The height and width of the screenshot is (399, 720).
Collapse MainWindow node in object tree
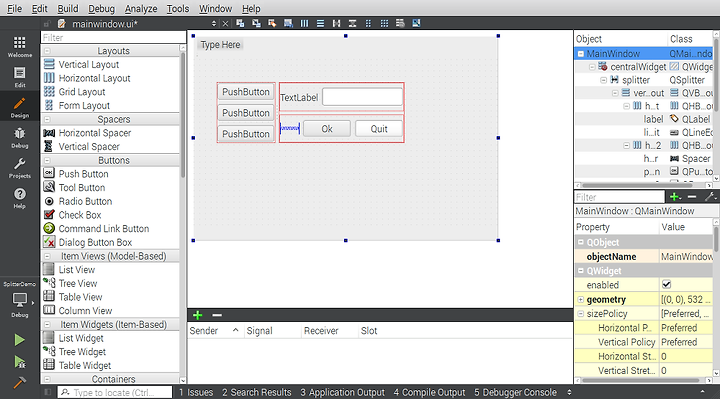(580, 54)
